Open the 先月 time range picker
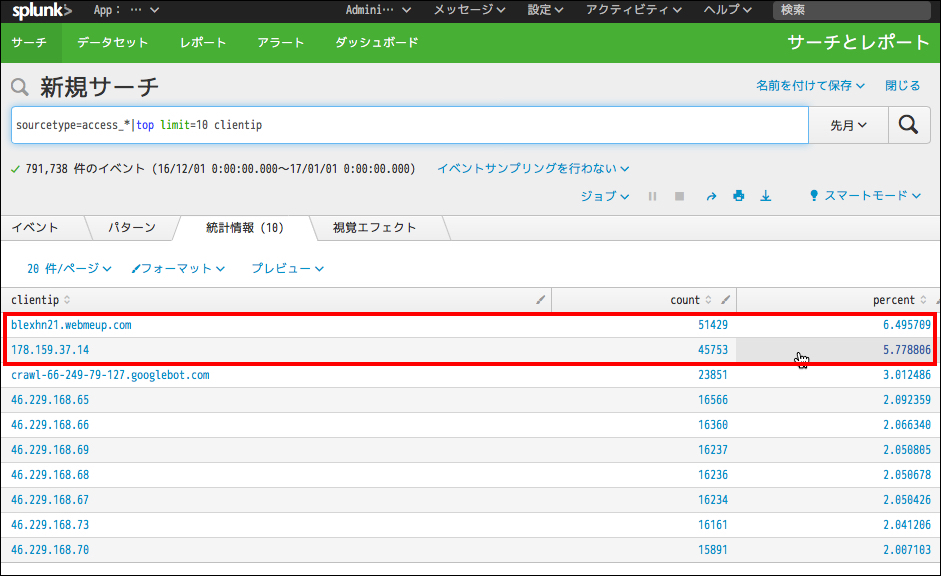 coord(848,125)
